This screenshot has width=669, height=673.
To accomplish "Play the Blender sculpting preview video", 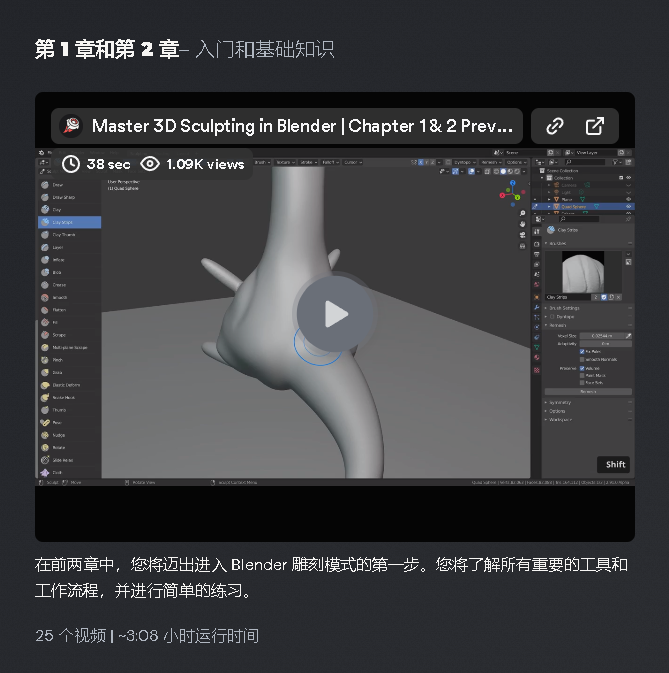I will (x=335, y=314).
